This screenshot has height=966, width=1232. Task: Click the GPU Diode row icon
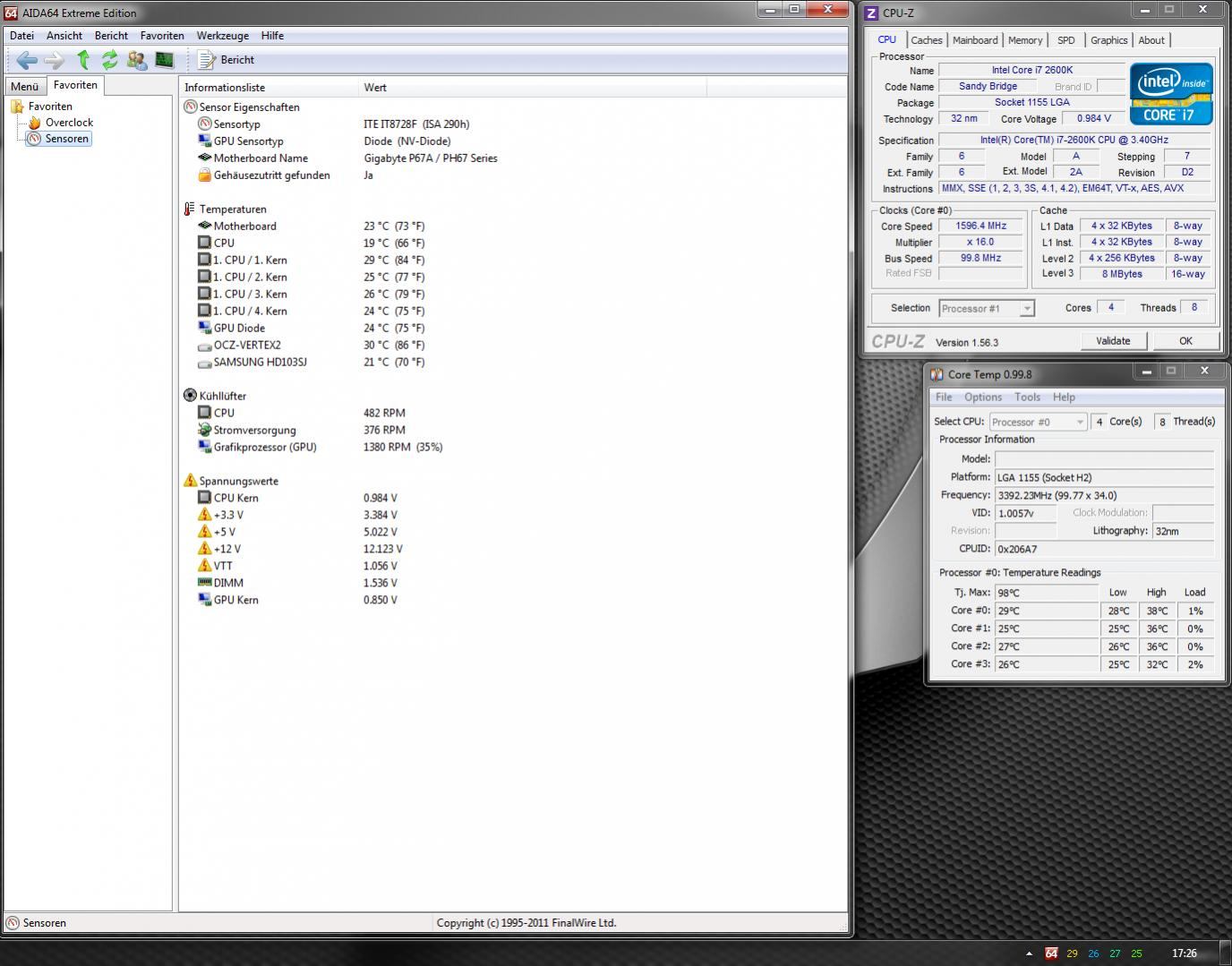point(204,328)
